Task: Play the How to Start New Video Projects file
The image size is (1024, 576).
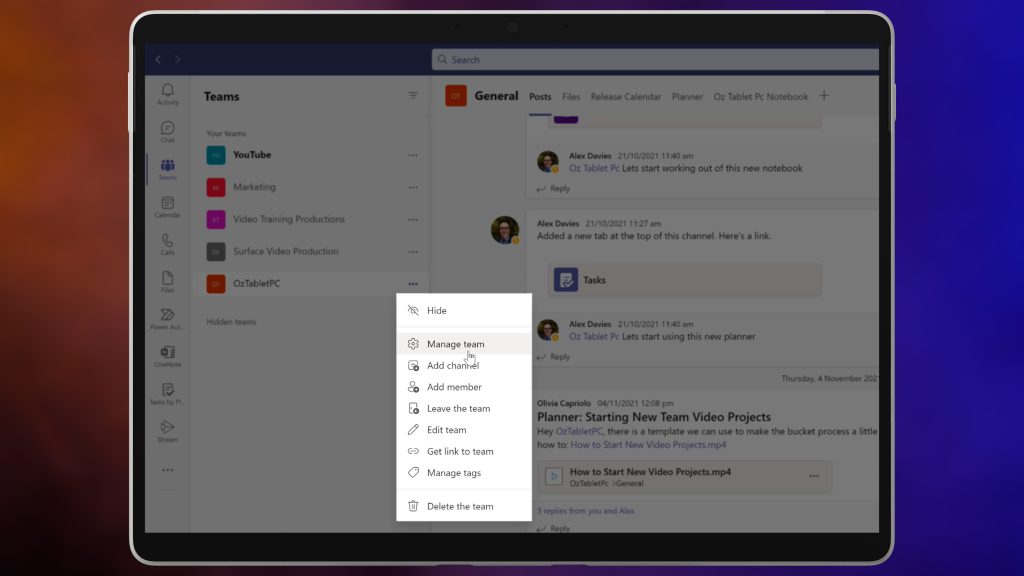Action: click(x=554, y=476)
